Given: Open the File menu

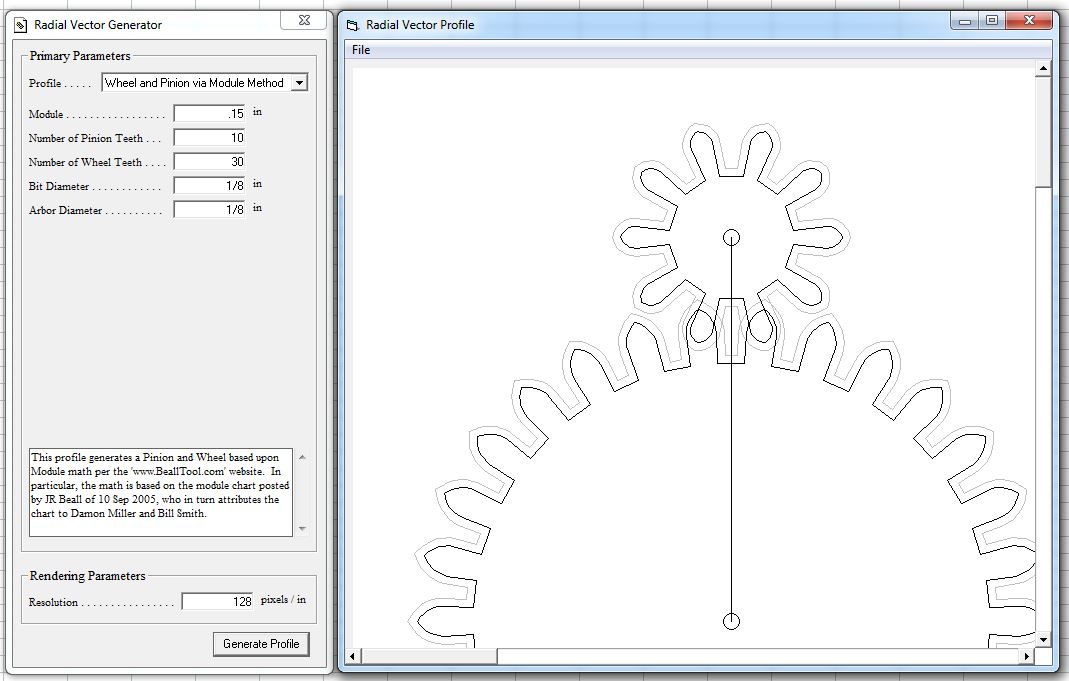Looking at the screenshot, I should (360, 49).
